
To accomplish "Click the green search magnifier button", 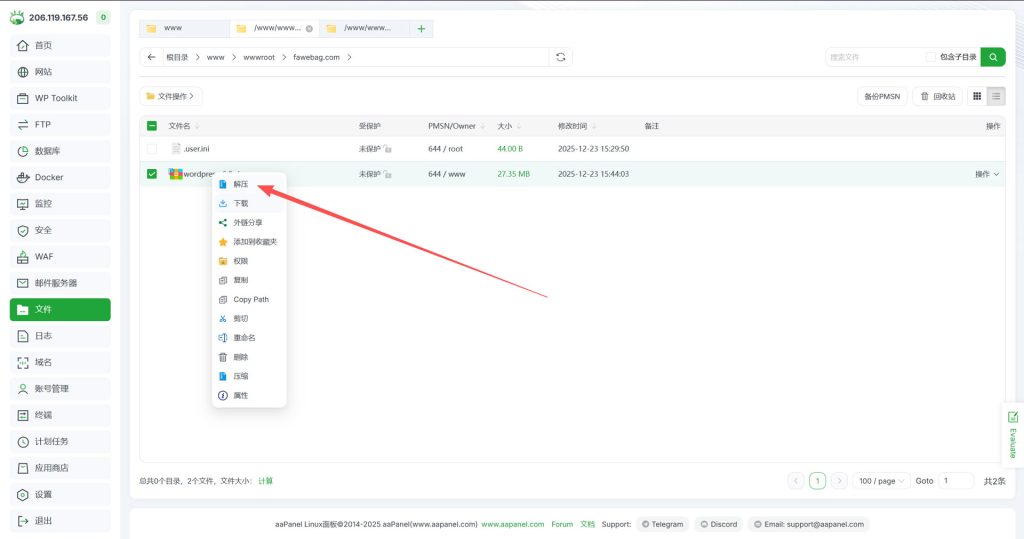I will pyautogui.click(x=993, y=57).
